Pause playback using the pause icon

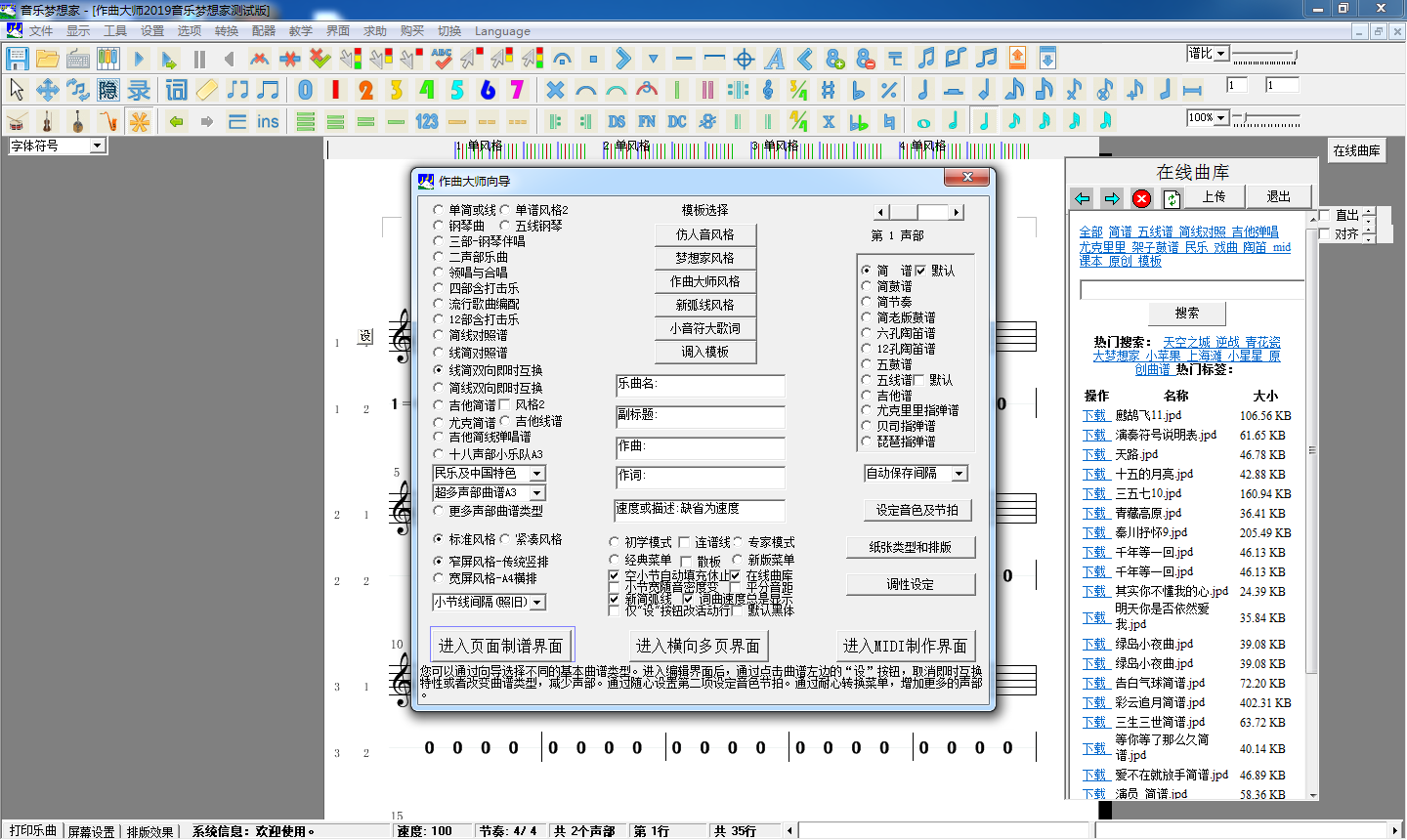(199, 59)
